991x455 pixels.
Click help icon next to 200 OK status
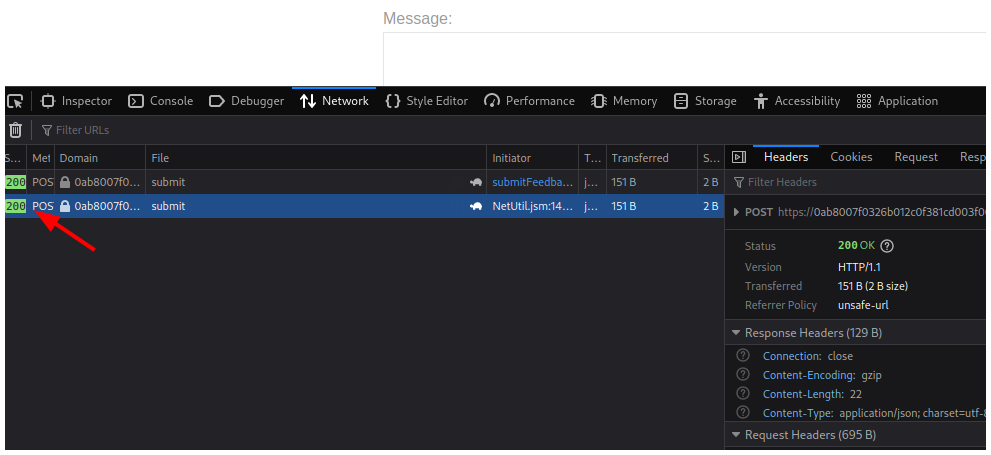point(887,246)
